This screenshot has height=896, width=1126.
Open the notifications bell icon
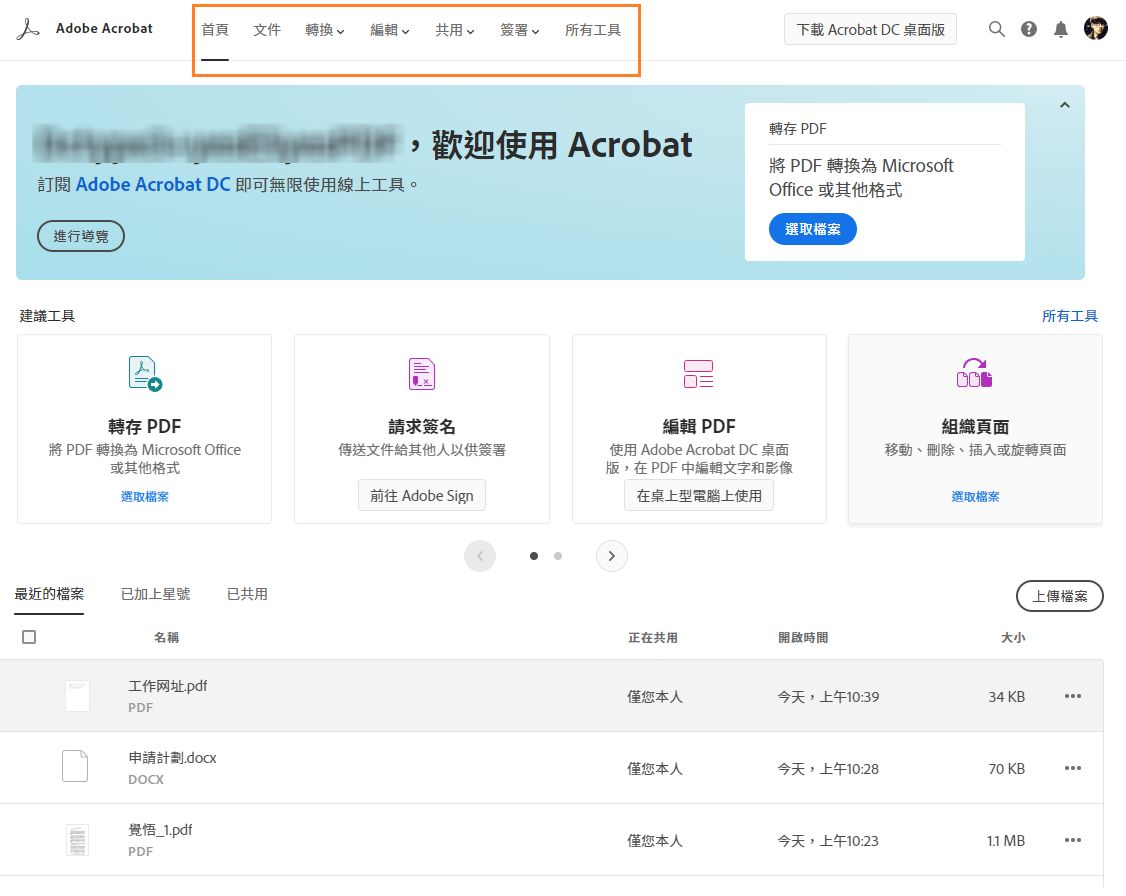click(1060, 29)
